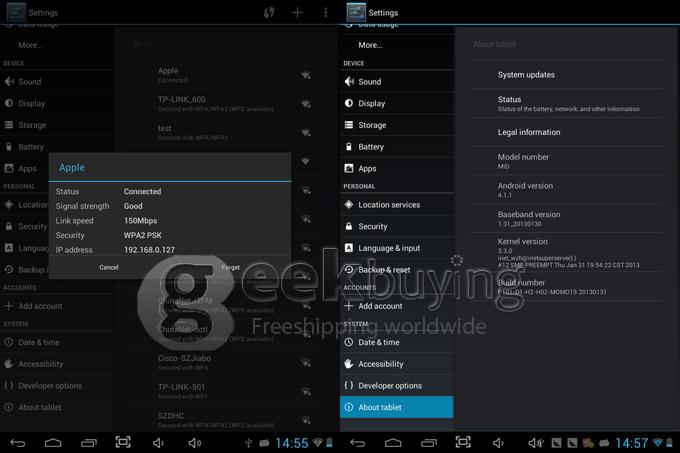680x453 pixels.
Task: Select SZDHC Wi-Fi network
Action: click(x=226, y=420)
